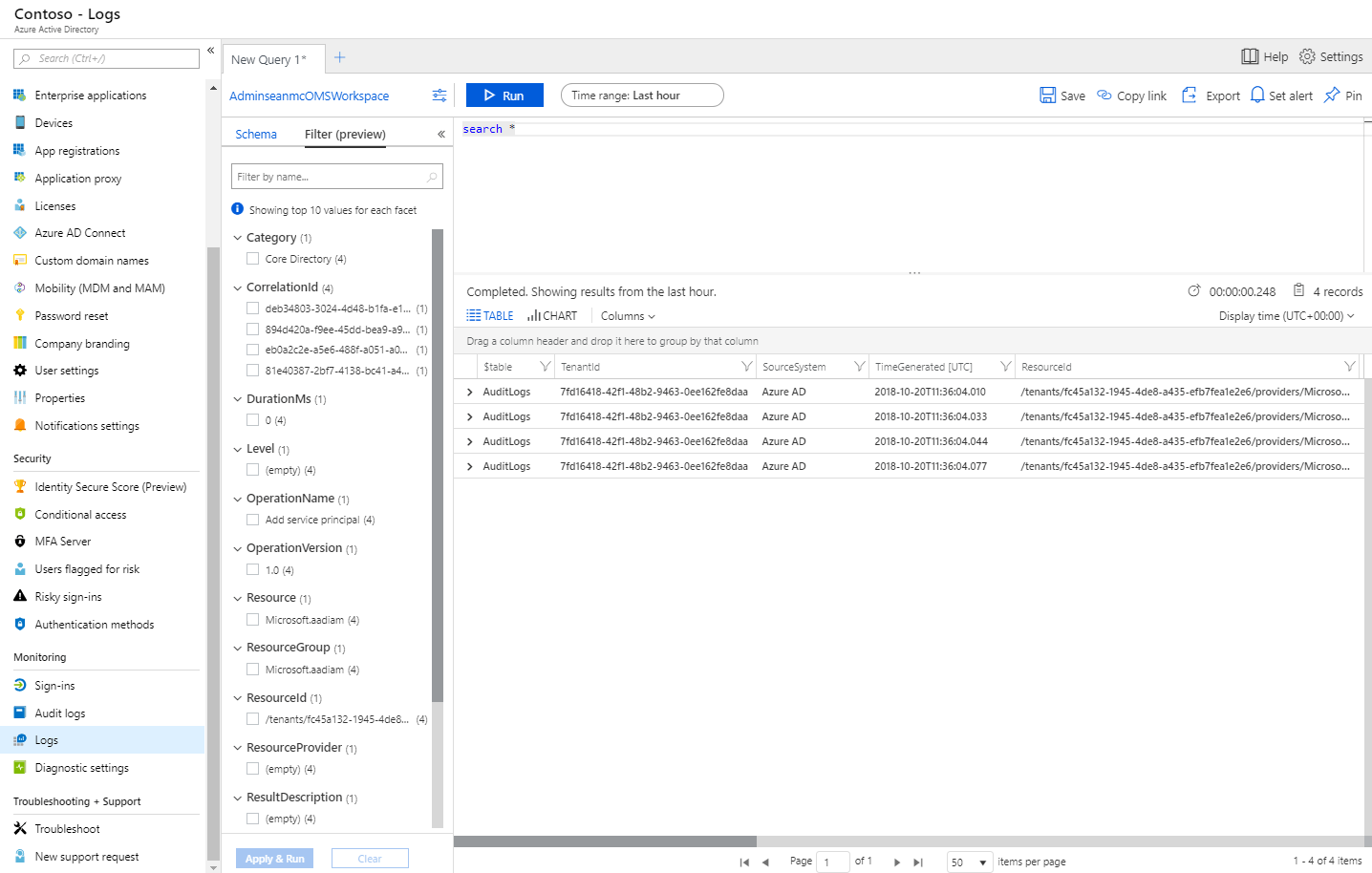Select the Filter (preview) tab
The height and width of the screenshot is (873, 1372).
(345, 135)
